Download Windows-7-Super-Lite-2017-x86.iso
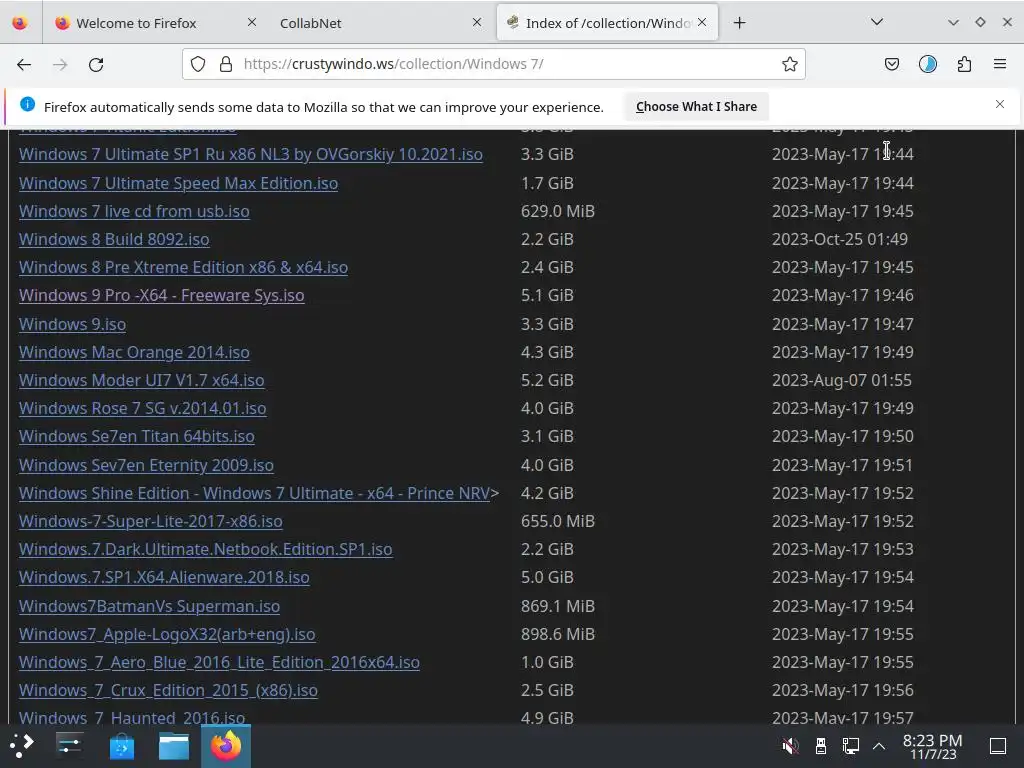Viewport: 1024px width, 768px height. [151, 521]
